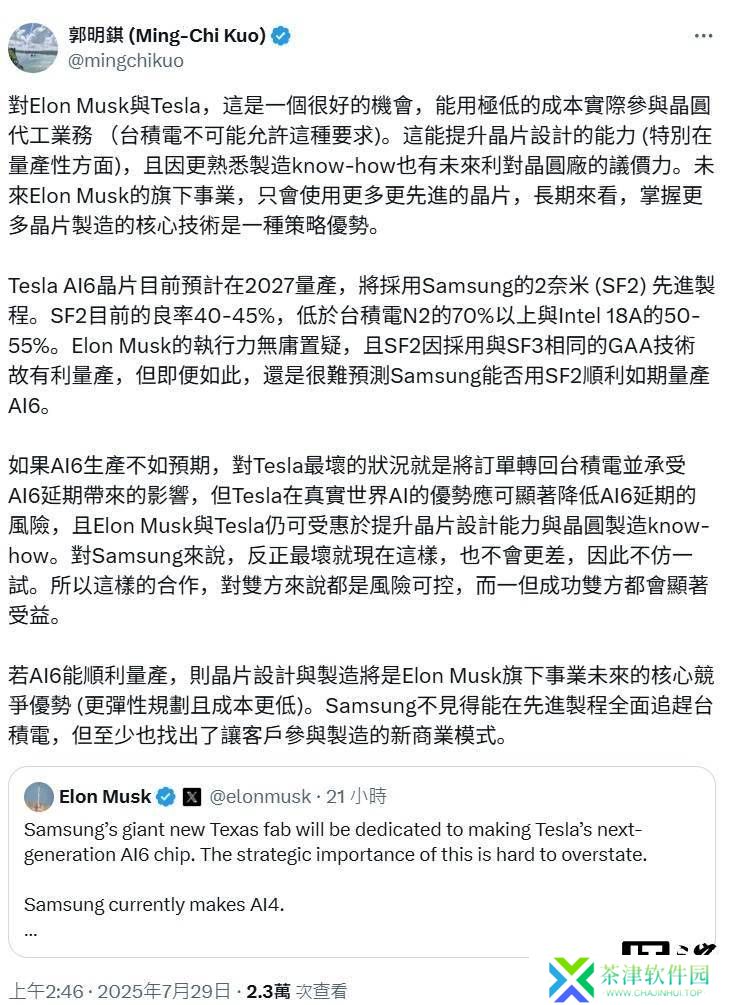Screen dimensions: 729x1005
Task: Open the @elonmusk handle in quote
Action: coord(260,797)
